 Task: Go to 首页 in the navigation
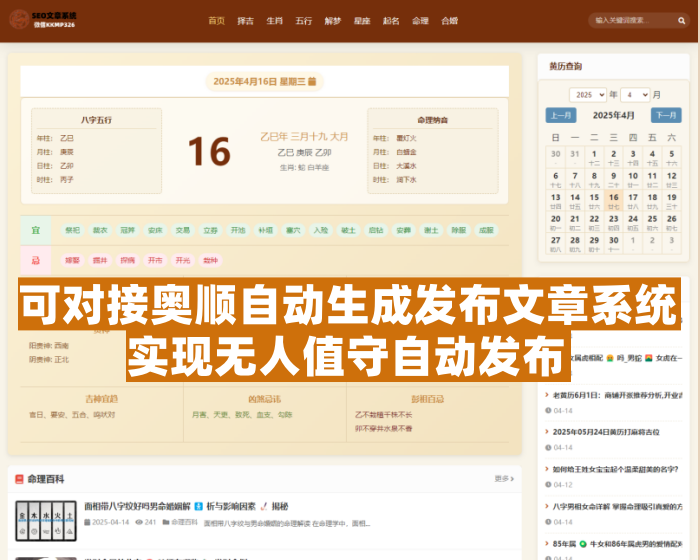coord(217,21)
